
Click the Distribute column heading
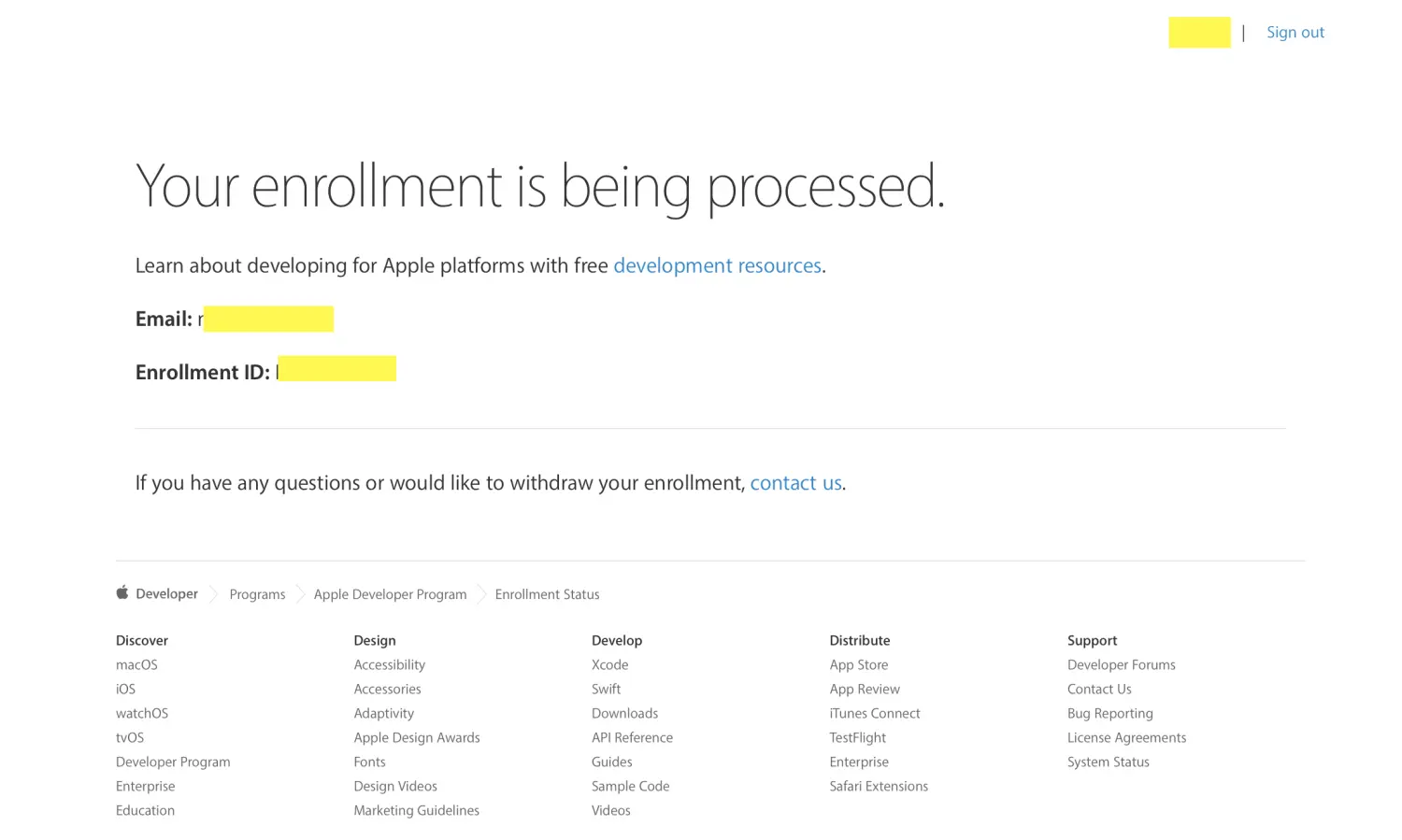(x=860, y=640)
